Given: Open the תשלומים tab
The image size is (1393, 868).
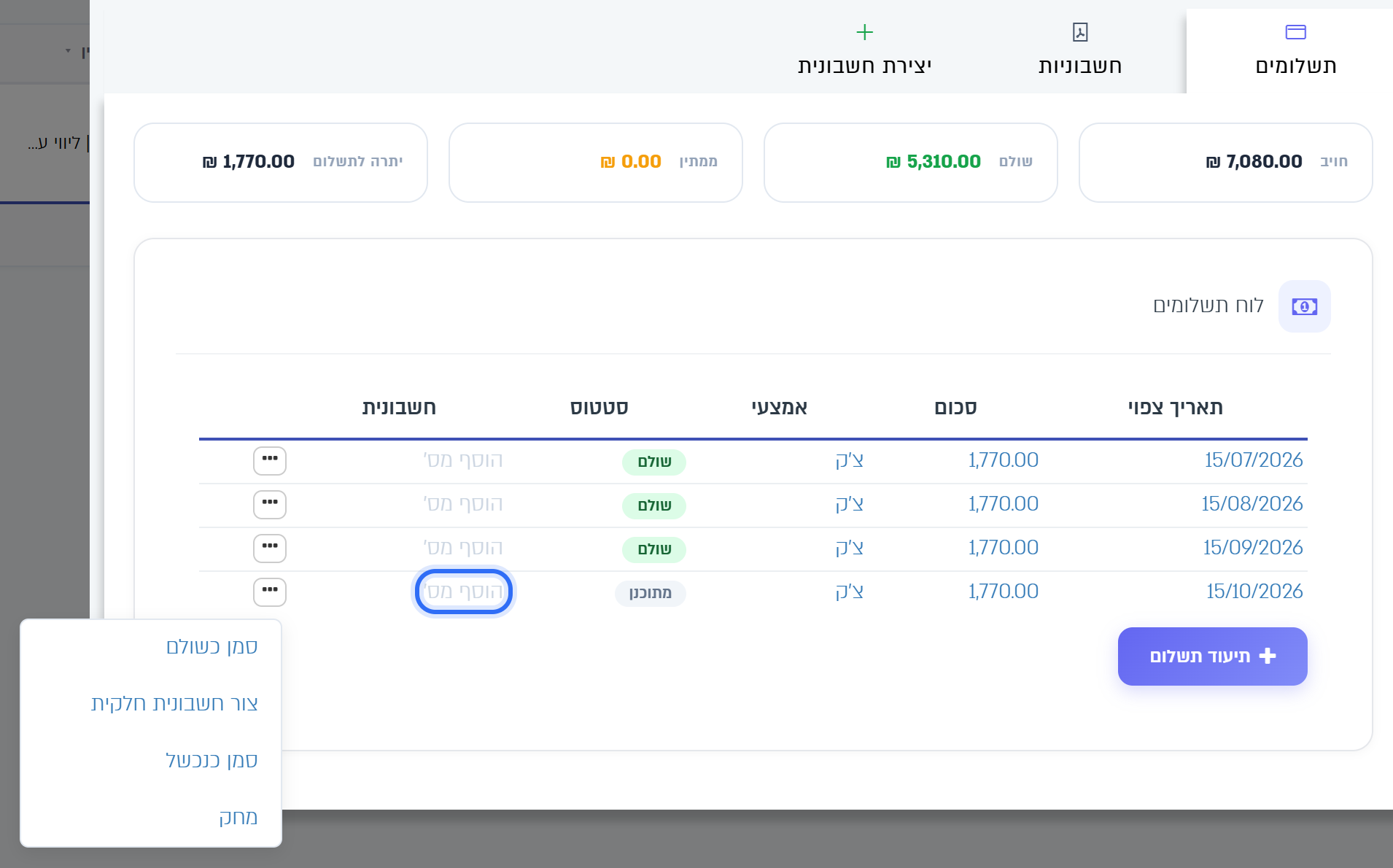Looking at the screenshot, I should point(1295,51).
